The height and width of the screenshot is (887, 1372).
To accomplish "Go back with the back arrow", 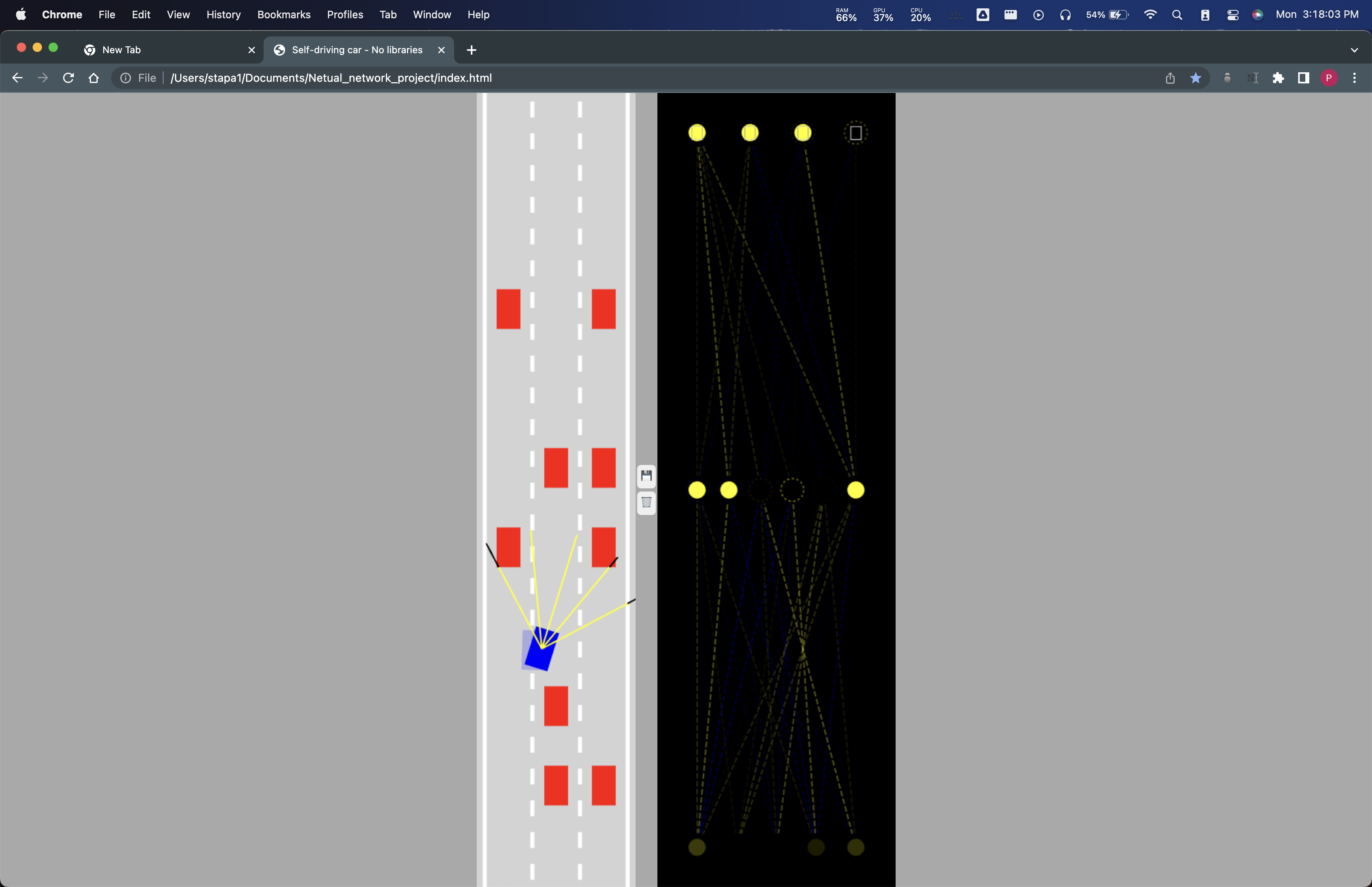I will click(17, 78).
